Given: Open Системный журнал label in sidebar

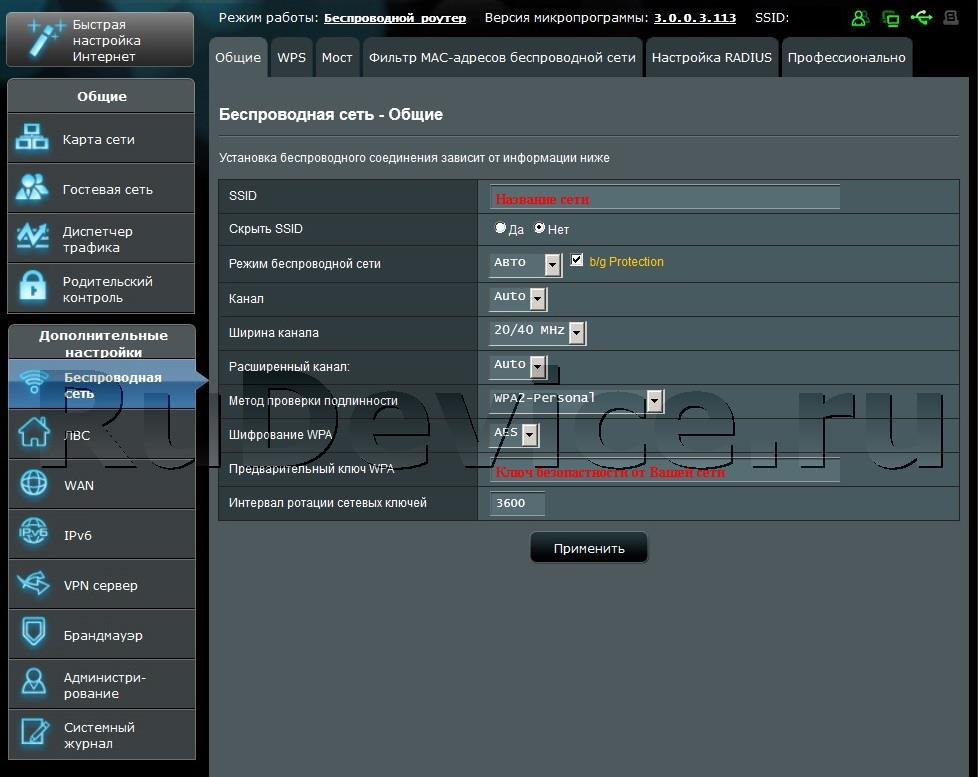Looking at the screenshot, I should 99,735.
